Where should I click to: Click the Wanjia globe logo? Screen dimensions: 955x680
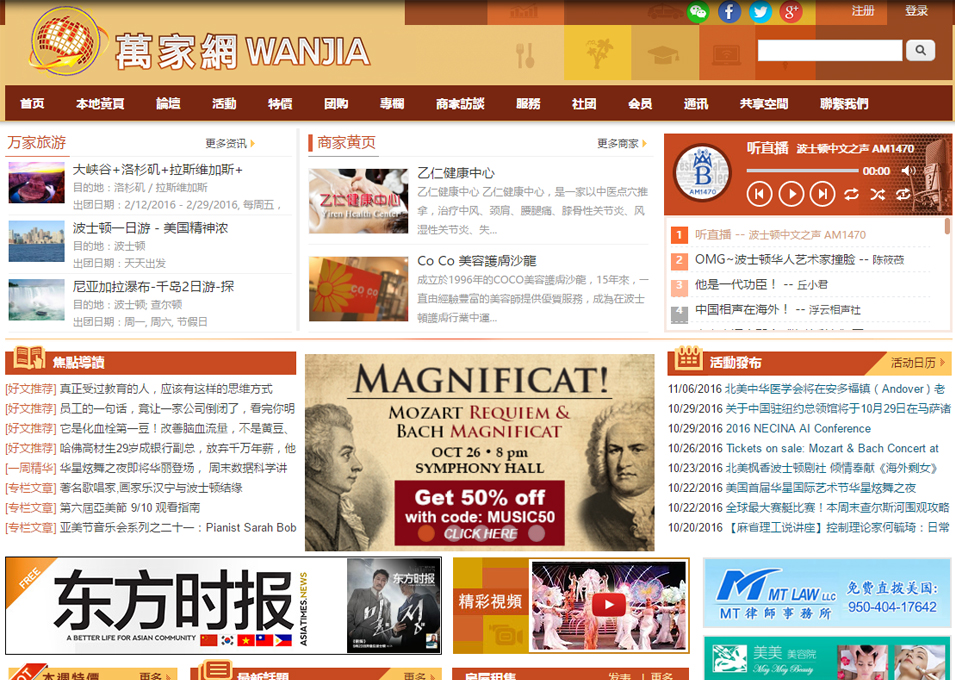[x=65, y=41]
